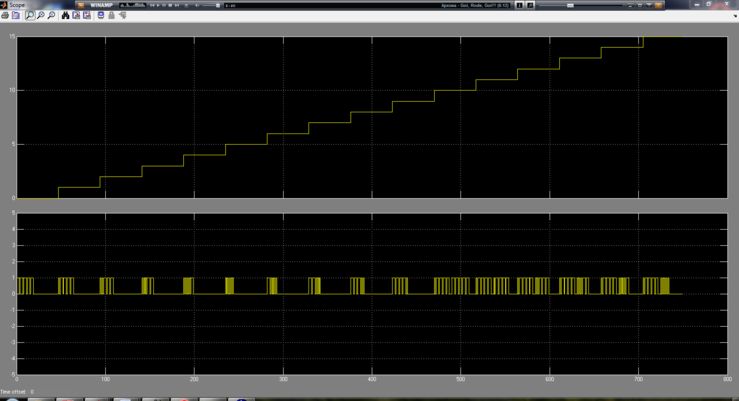This screenshot has height=401, width=739.
Task: Click the Winamp spectrum visualizer
Action: coord(132,5)
